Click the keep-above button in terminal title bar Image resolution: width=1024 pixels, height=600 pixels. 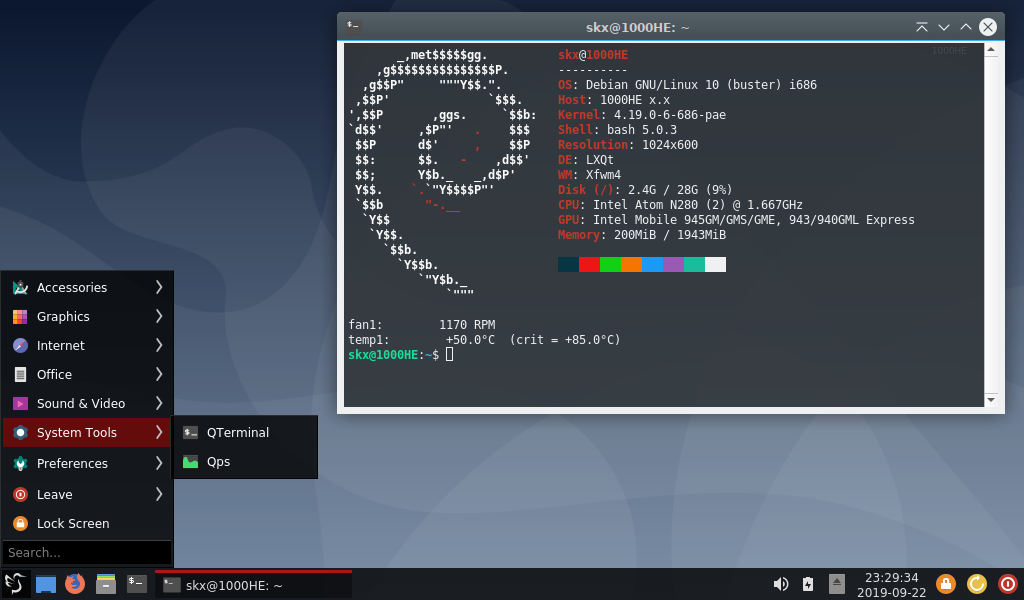(922, 27)
